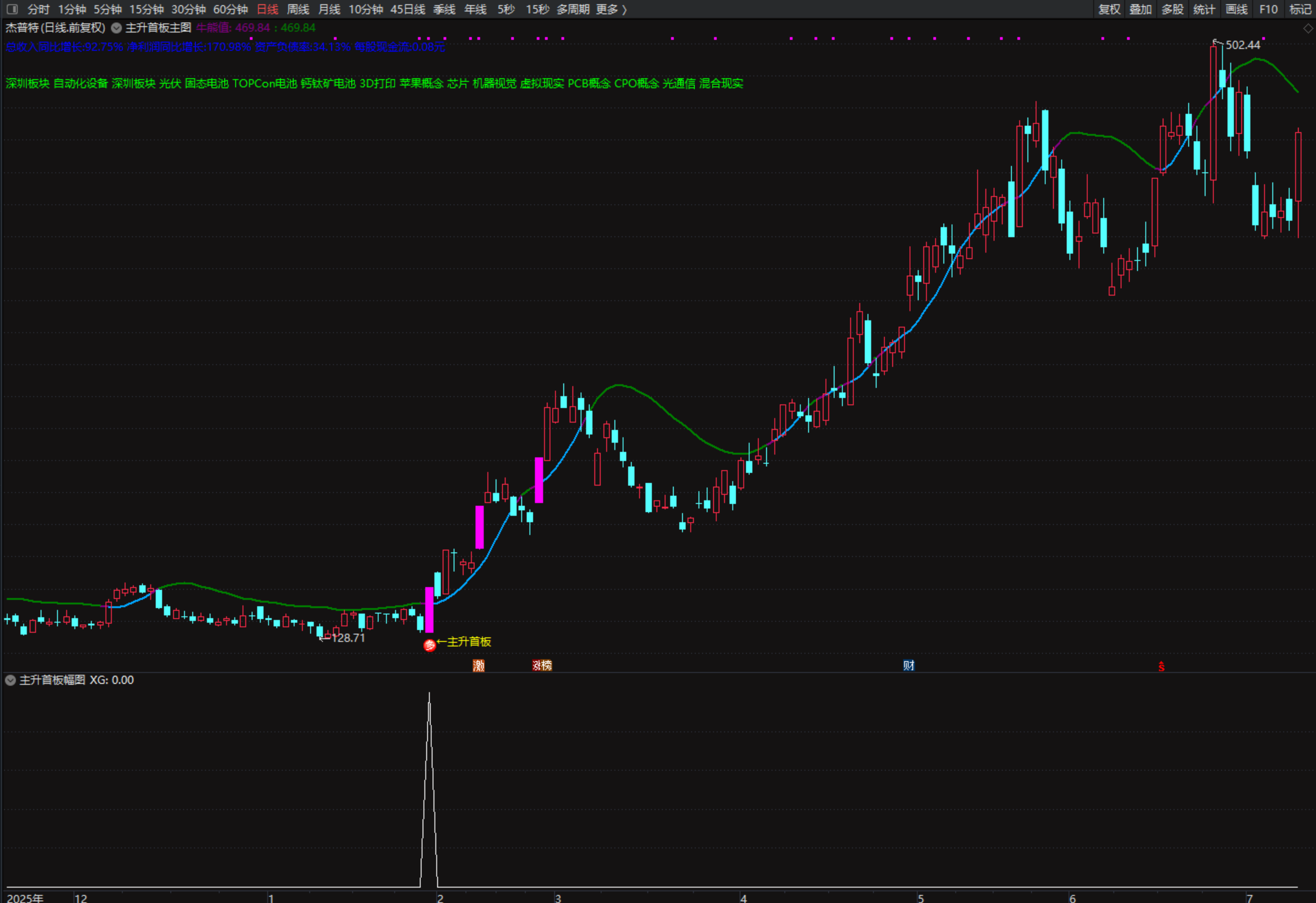Switch to 15分钟 period
Viewport: 1316px width, 903px height.
click(147, 9)
